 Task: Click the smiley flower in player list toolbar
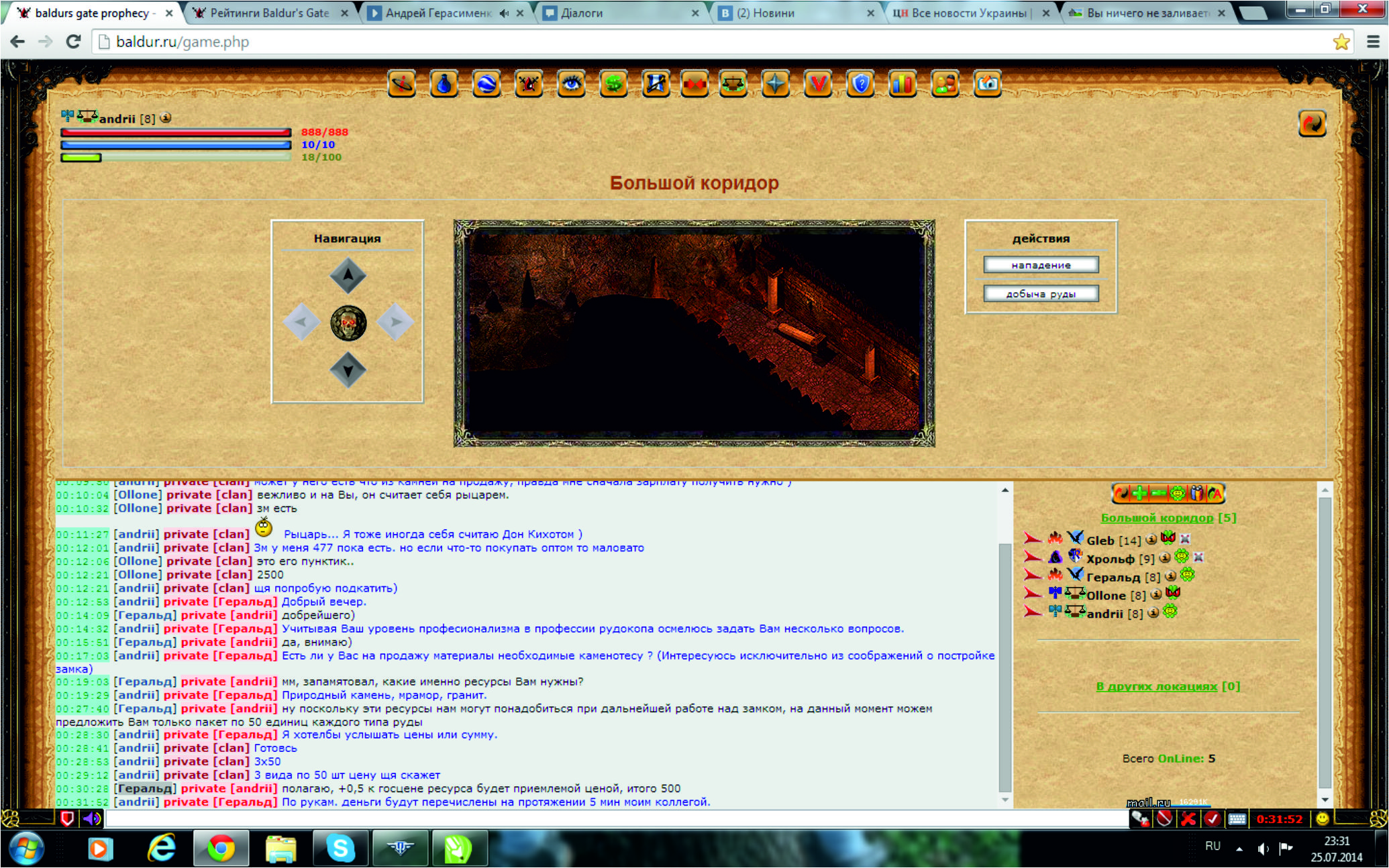[1178, 494]
